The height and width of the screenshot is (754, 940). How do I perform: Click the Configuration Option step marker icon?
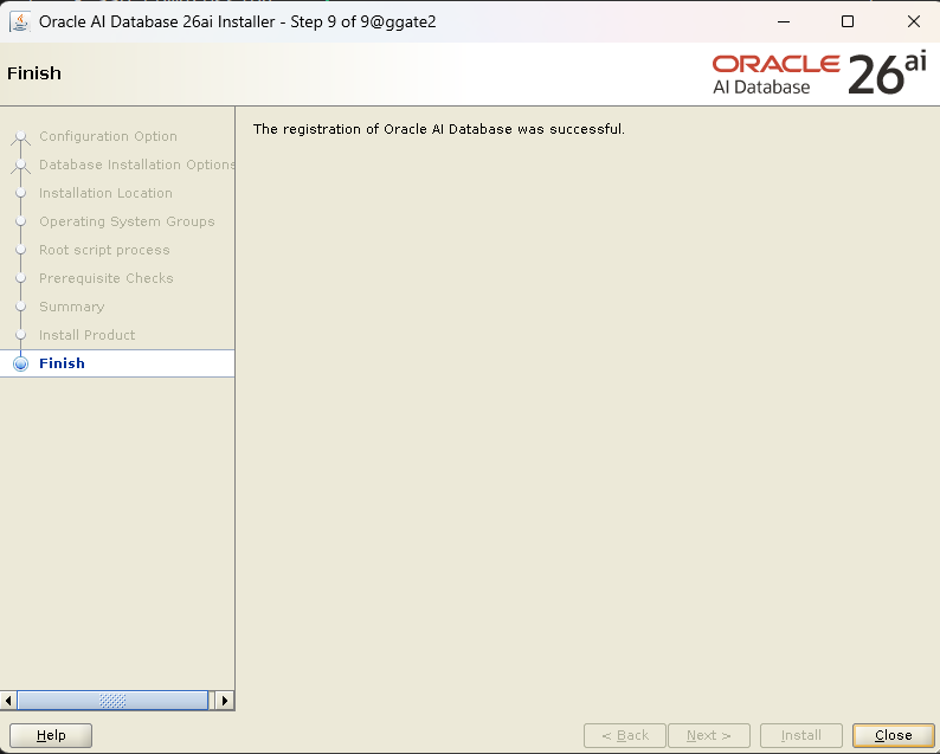[x=21, y=137]
